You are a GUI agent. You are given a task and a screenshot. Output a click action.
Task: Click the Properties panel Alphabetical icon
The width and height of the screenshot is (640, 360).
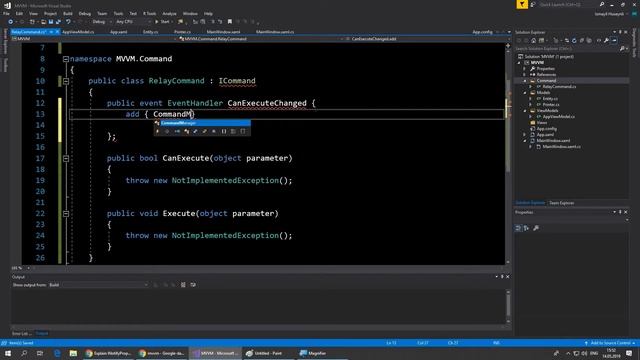(x=526, y=228)
